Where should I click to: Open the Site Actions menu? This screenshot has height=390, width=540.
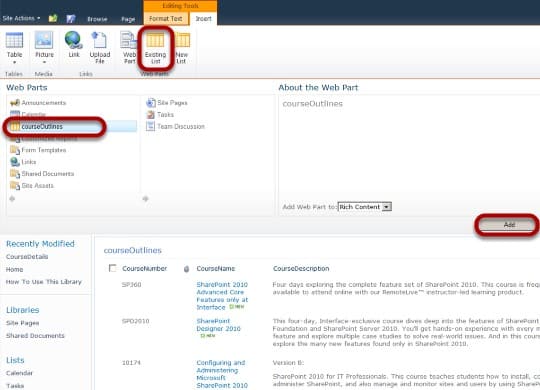21,18
